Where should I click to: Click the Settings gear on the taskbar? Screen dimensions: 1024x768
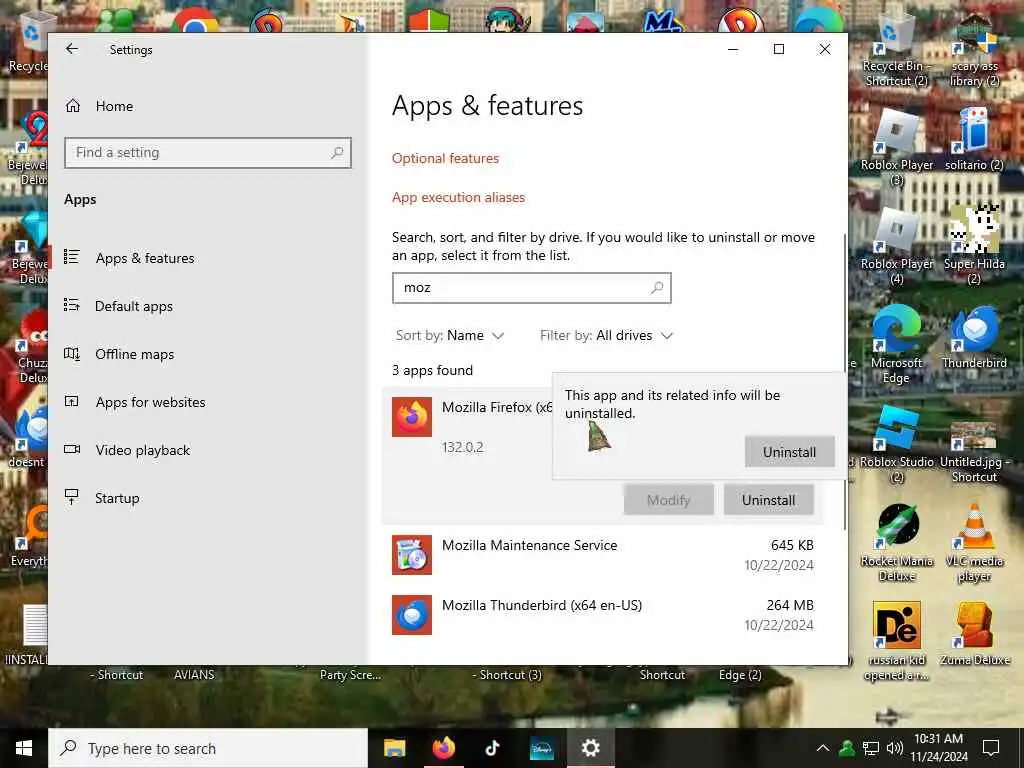click(x=590, y=748)
